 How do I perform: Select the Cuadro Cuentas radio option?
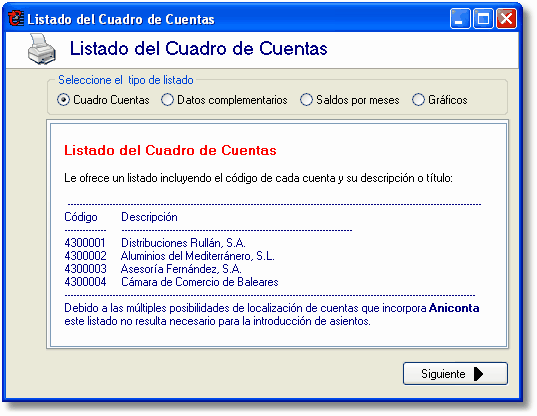click(x=64, y=100)
